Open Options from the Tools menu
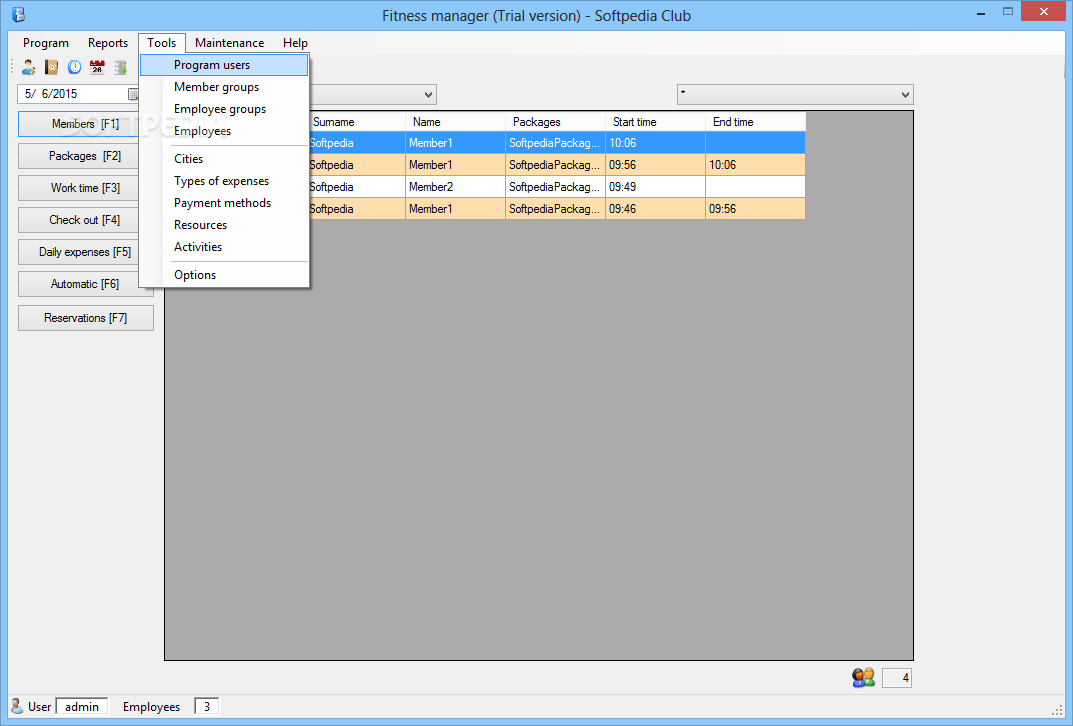This screenshot has width=1073, height=726. 224,274
